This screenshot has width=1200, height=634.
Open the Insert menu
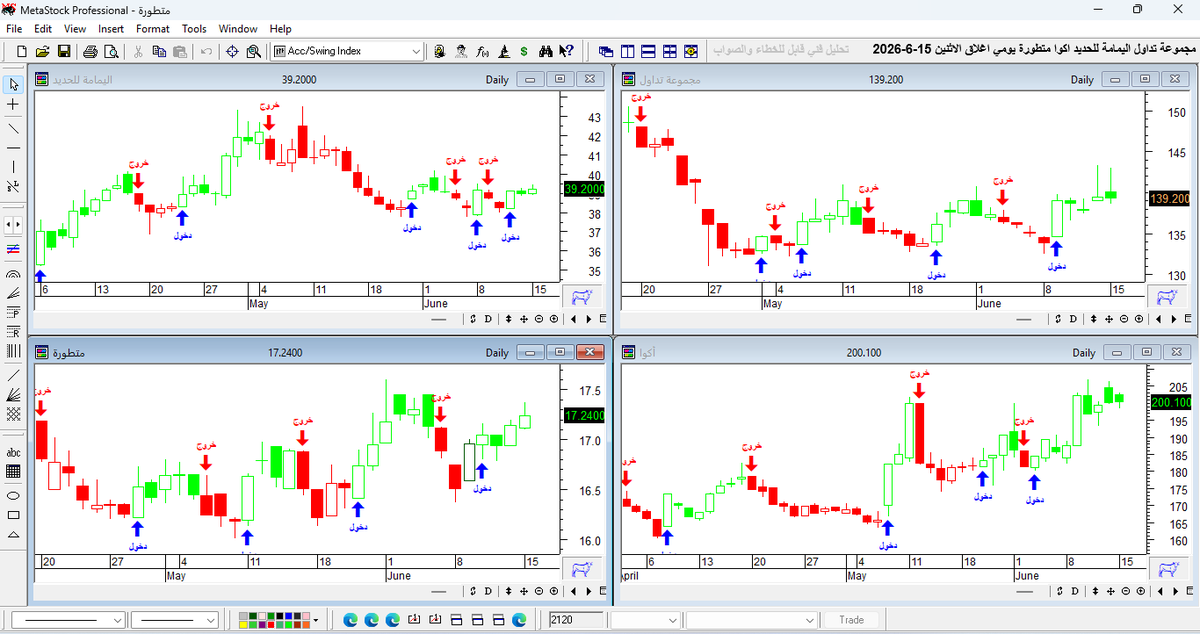point(112,29)
